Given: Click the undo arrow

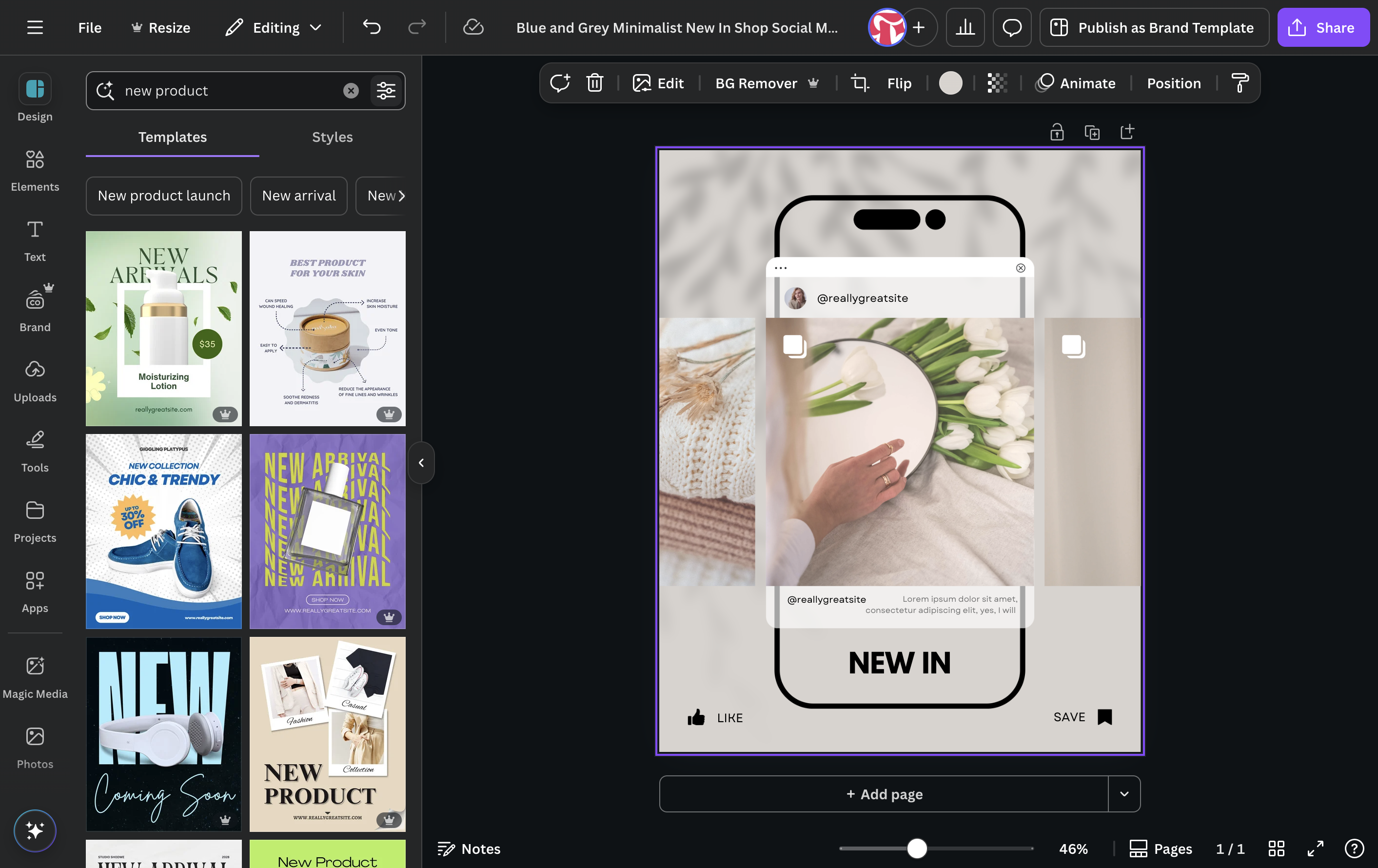Looking at the screenshot, I should coord(372,27).
